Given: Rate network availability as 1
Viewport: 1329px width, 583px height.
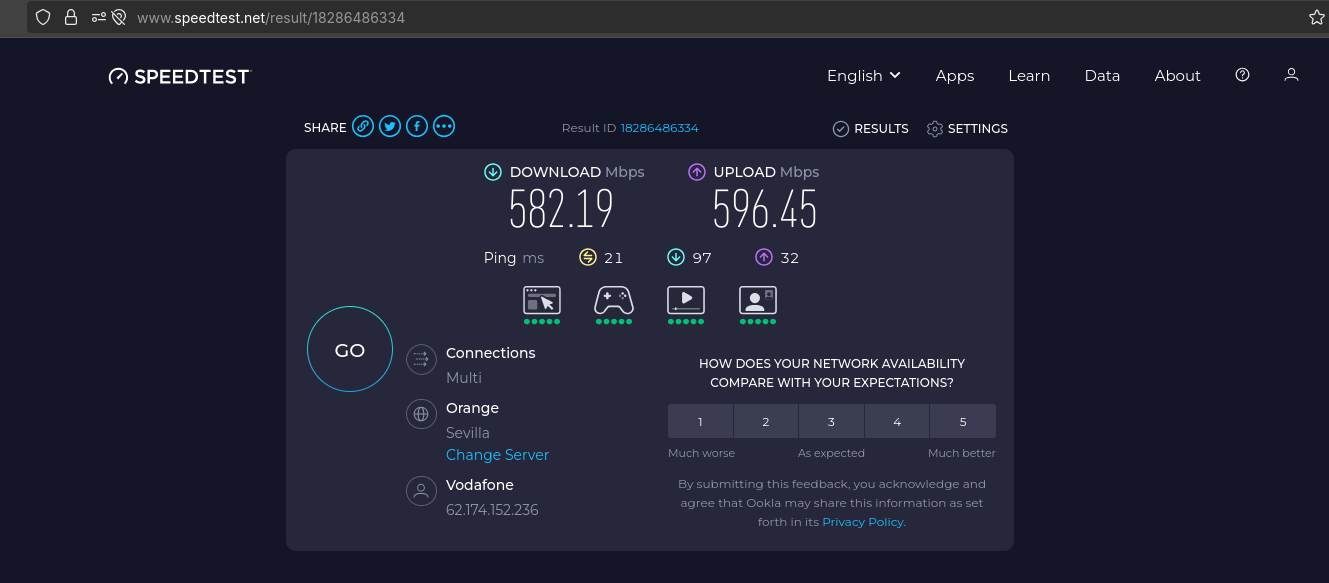Looking at the screenshot, I should point(700,422).
